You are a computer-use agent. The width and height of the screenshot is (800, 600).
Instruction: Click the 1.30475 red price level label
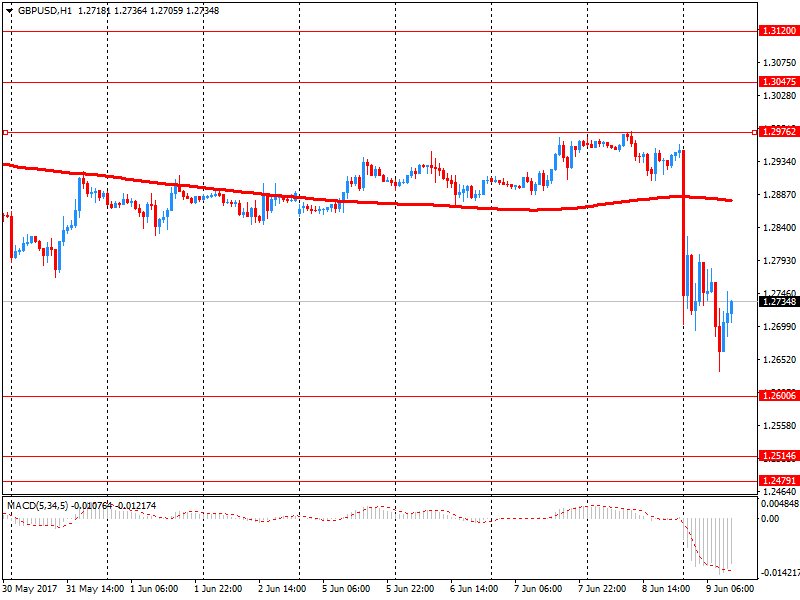point(779,82)
